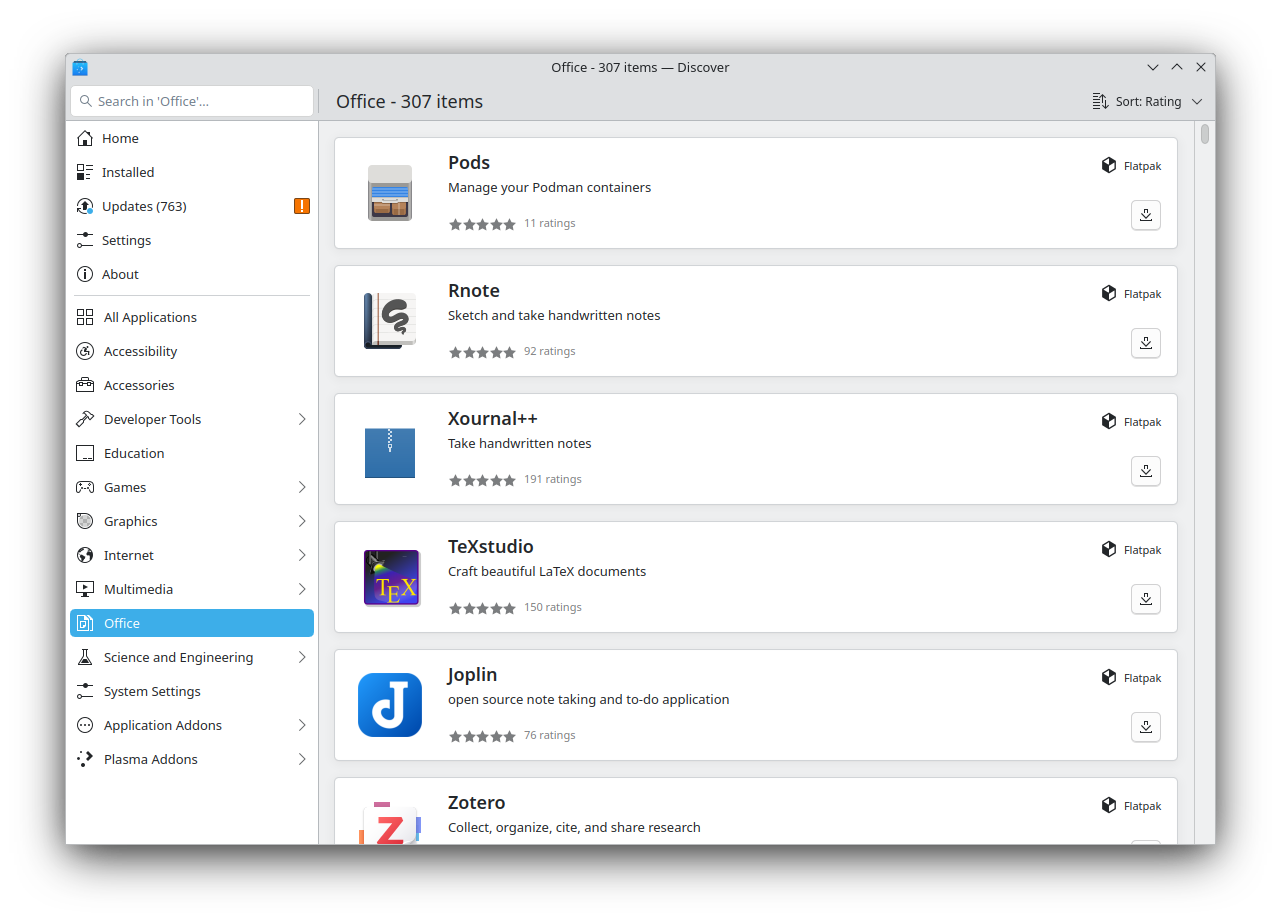Click Pods star rating with 11 ratings

(482, 224)
